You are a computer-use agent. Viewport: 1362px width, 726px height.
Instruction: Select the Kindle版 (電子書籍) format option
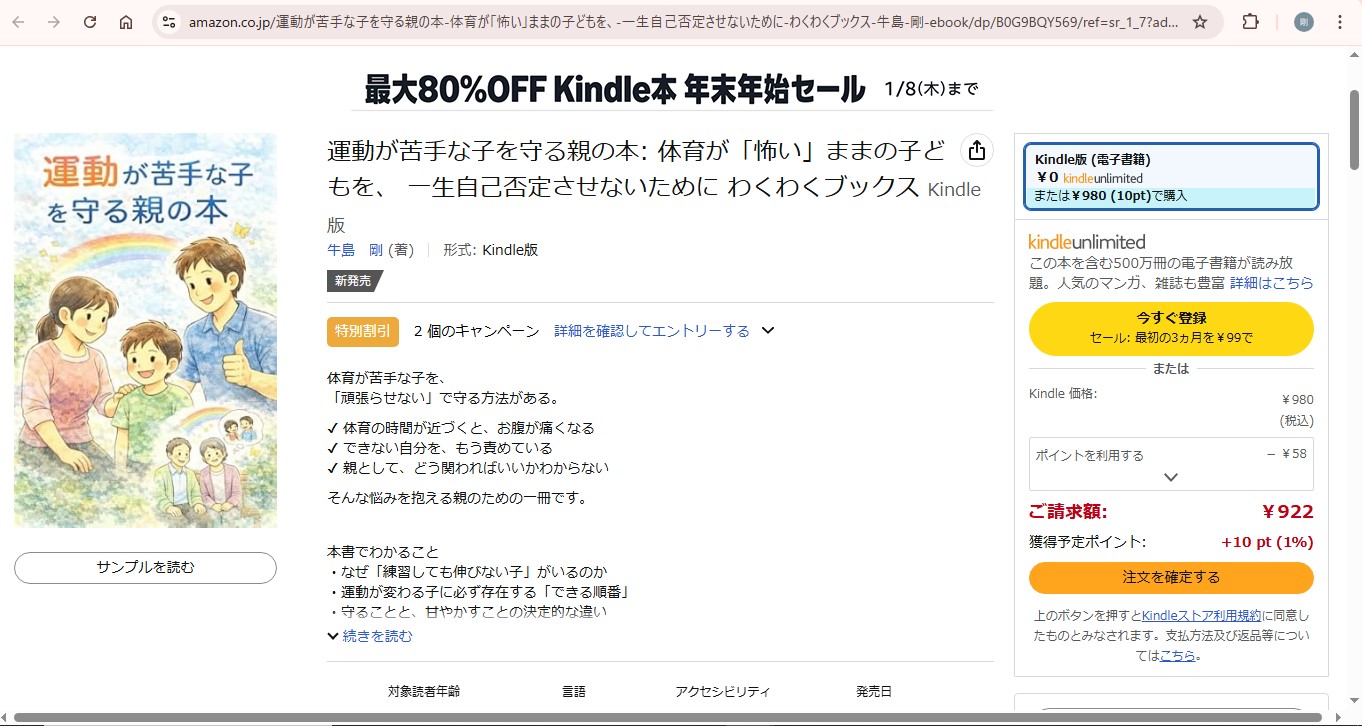coord(1171,177)
